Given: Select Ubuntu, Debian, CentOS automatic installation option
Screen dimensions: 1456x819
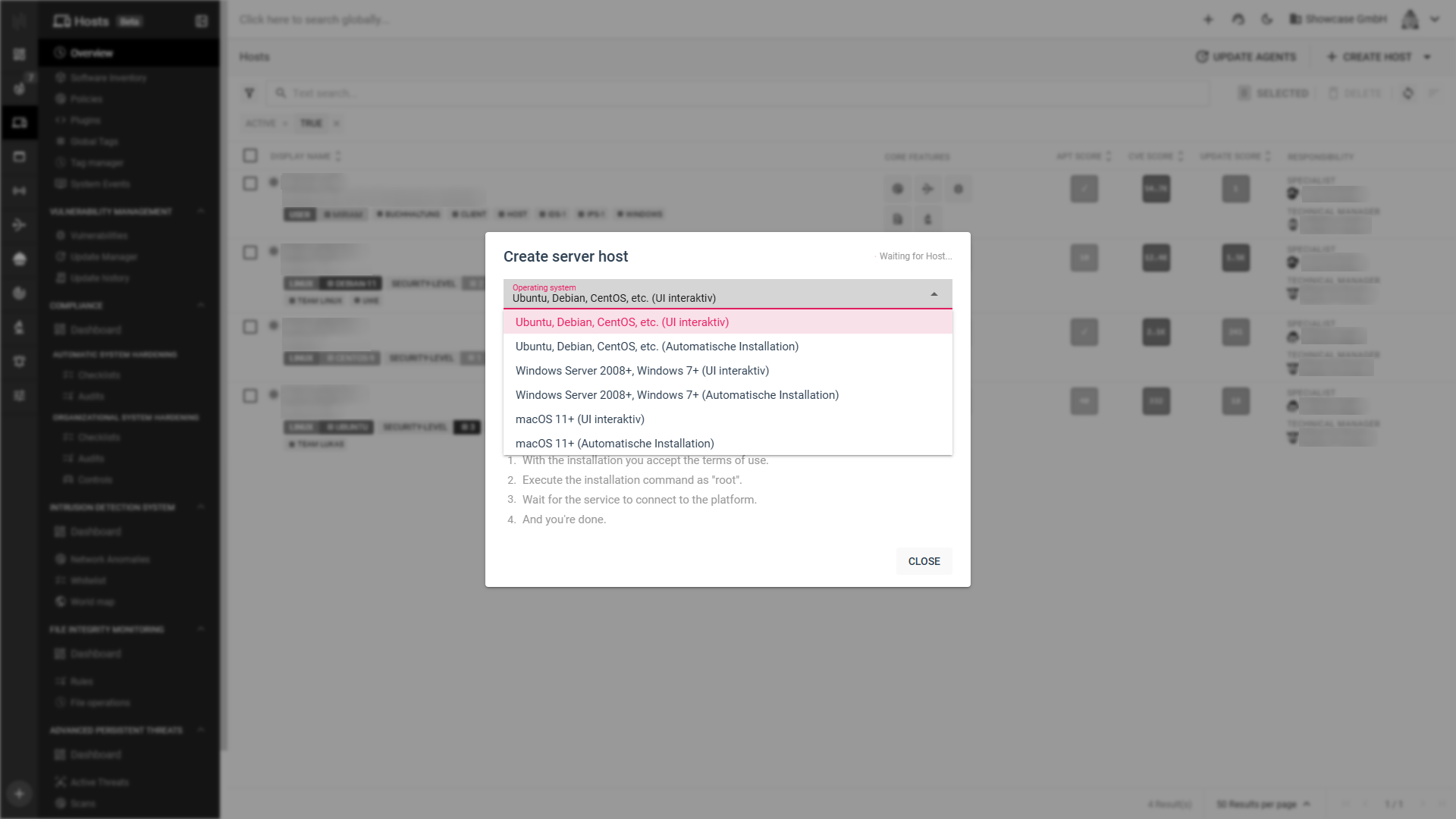Looking at the screenshot, I should 657,347.
